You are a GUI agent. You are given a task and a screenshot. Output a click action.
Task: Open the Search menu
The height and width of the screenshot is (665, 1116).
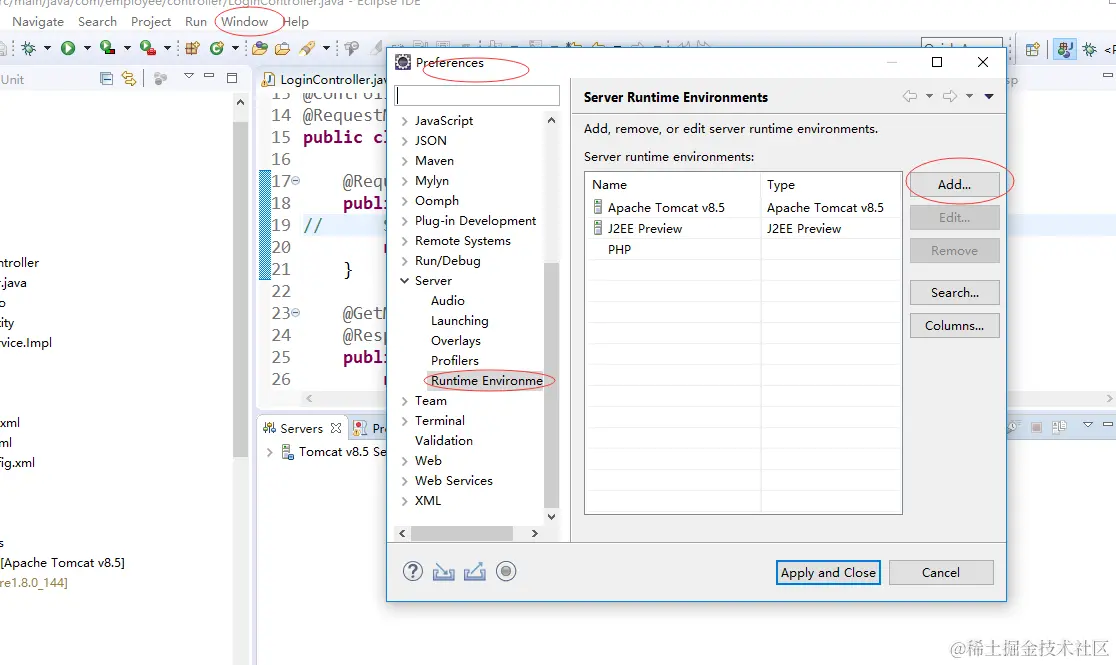coord(98,21)
